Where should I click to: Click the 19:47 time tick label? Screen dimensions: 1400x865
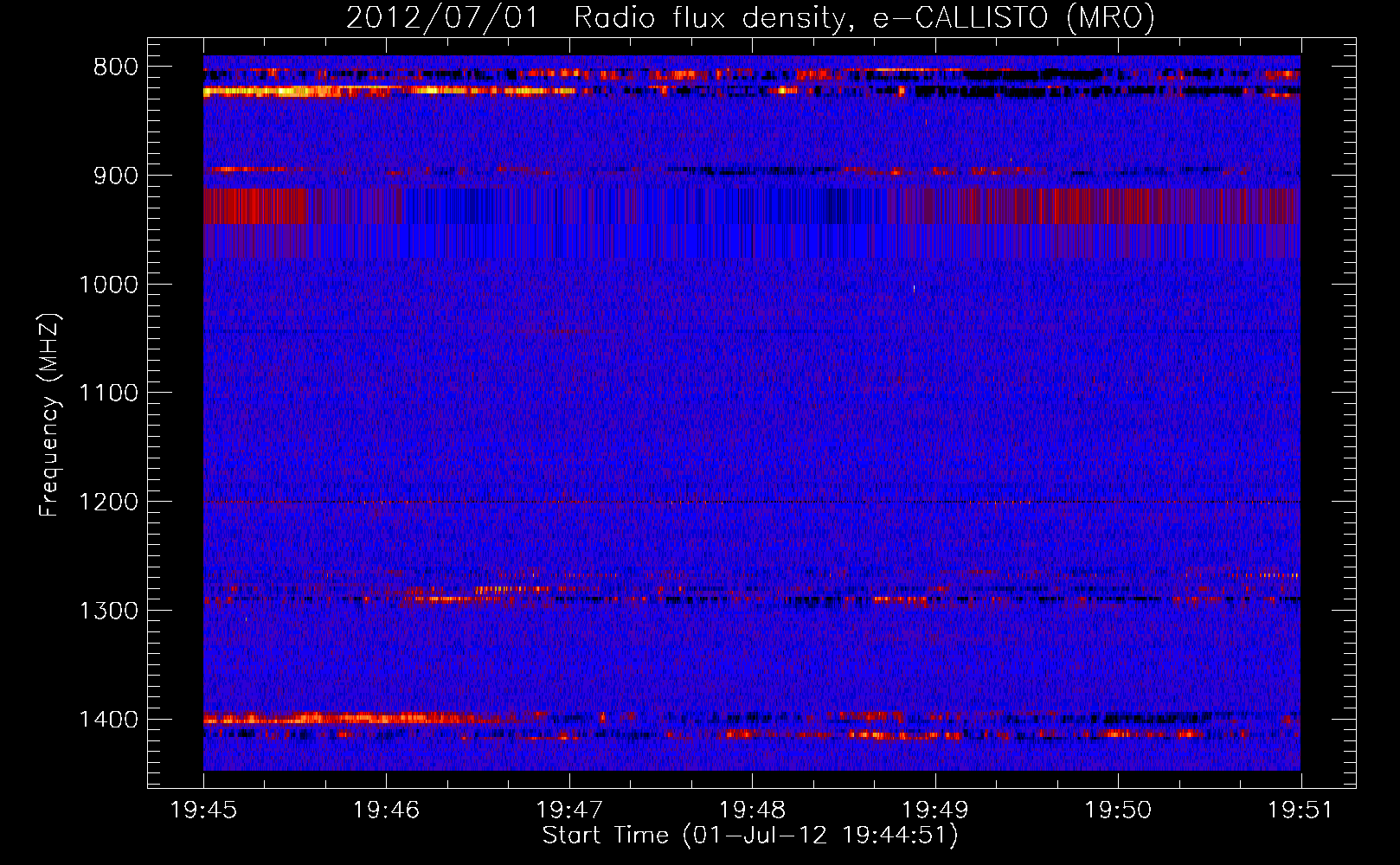569,810
